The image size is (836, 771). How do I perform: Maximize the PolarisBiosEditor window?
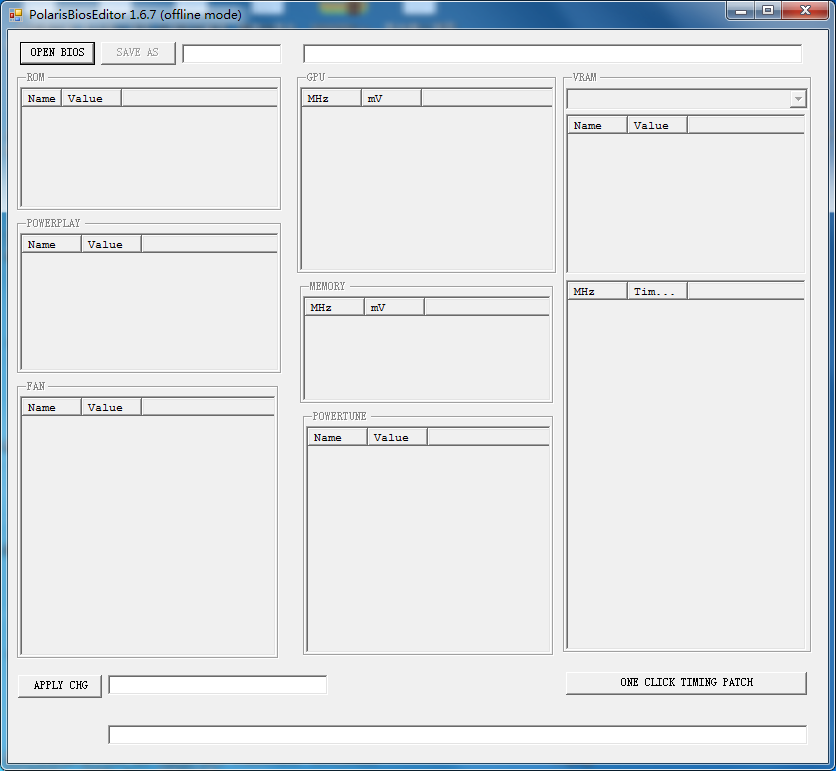click(768, 10)
